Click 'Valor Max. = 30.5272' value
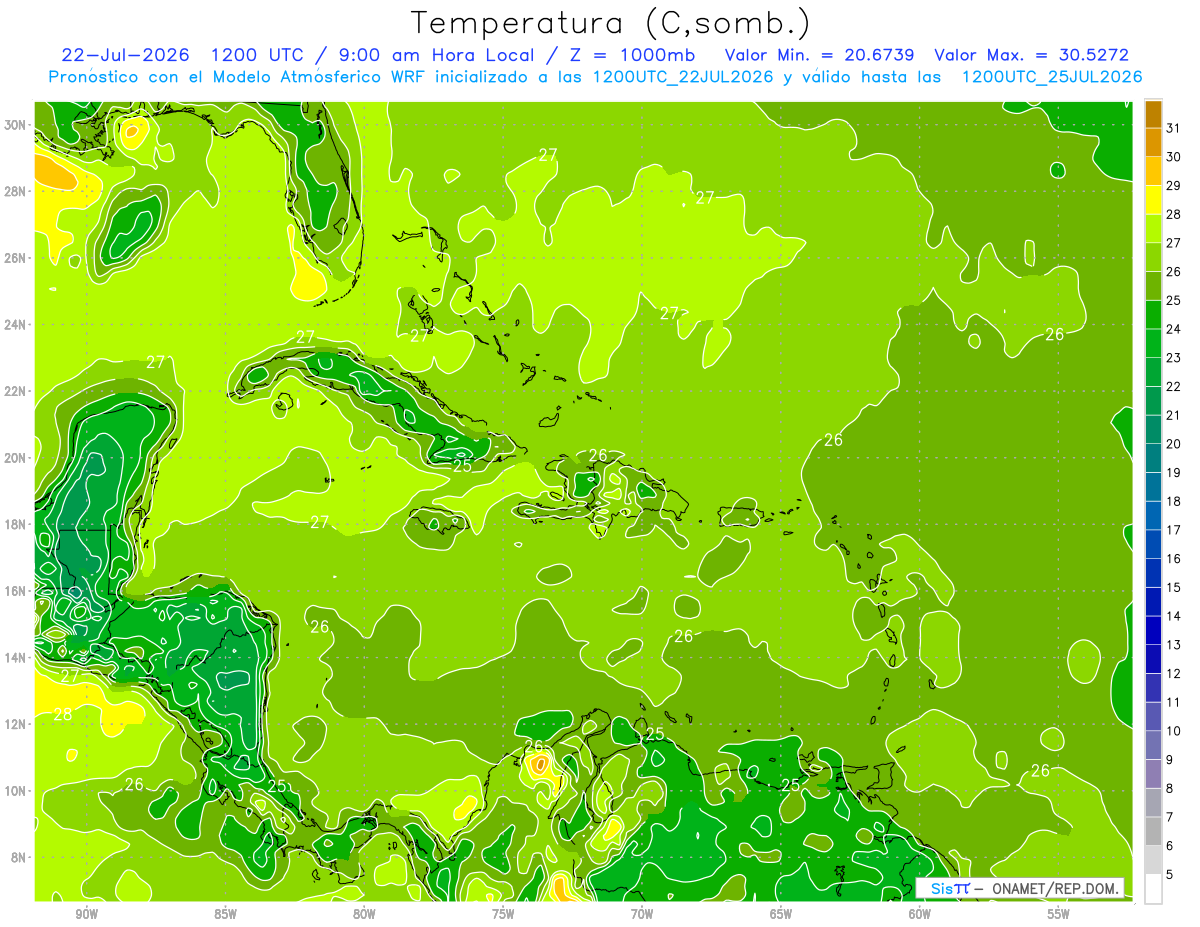Viewport: 1200px width, 927px height. (1031, 54)
